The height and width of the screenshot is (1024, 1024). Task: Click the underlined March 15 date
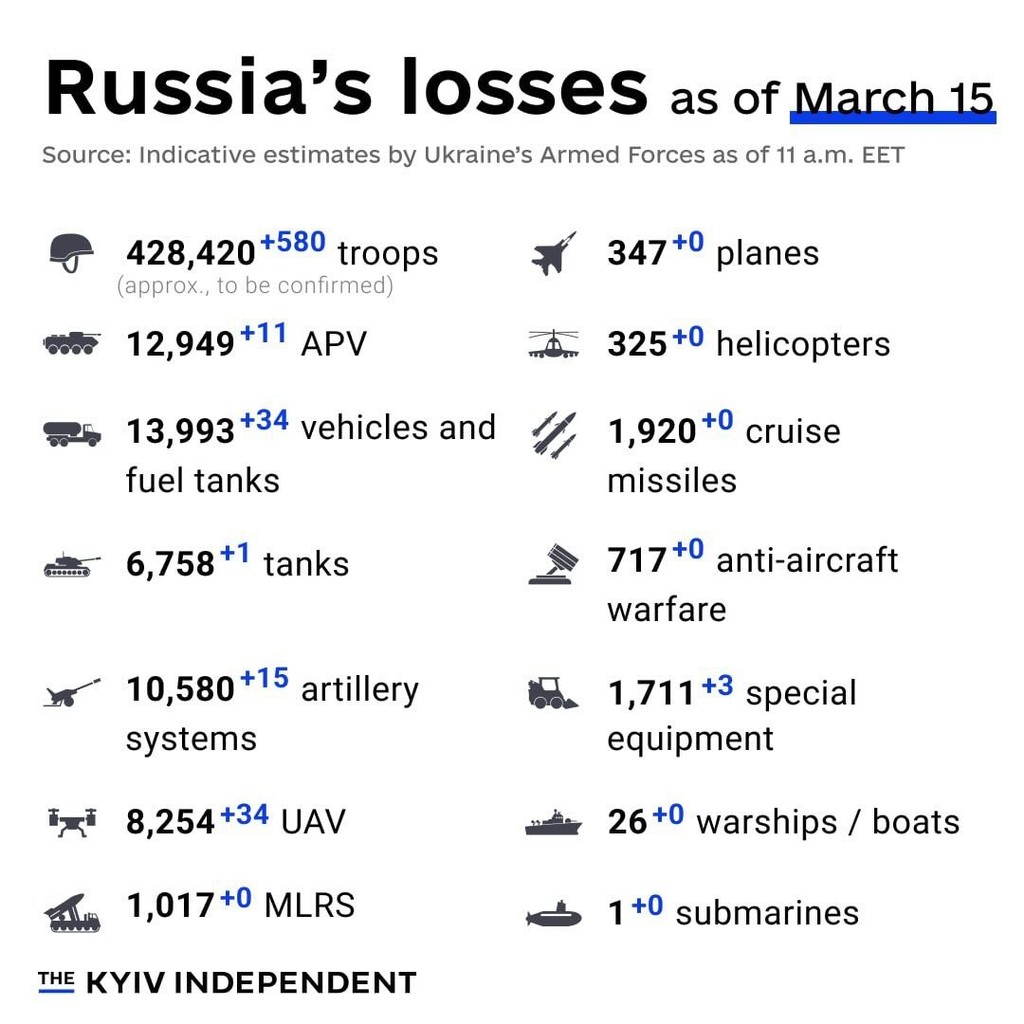(x=893, y=98)
